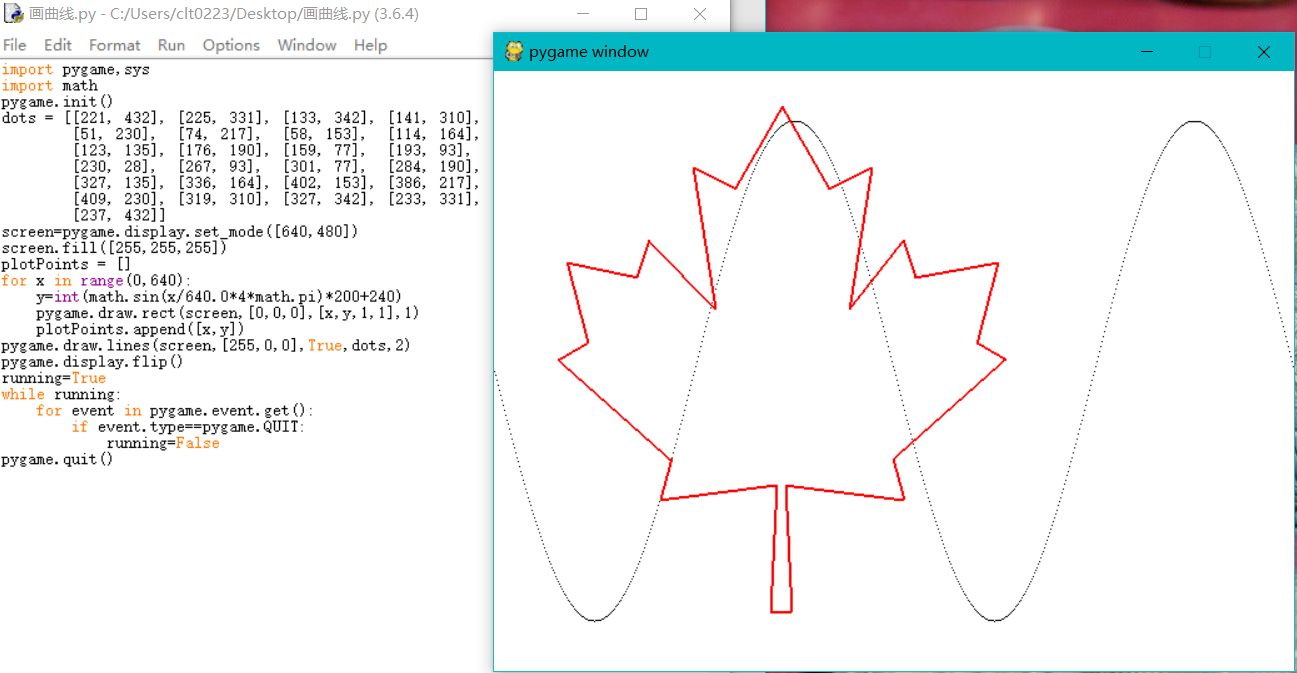
Task: Click the 'pygame.draw.rect' code line
Action: coord(228,313)
